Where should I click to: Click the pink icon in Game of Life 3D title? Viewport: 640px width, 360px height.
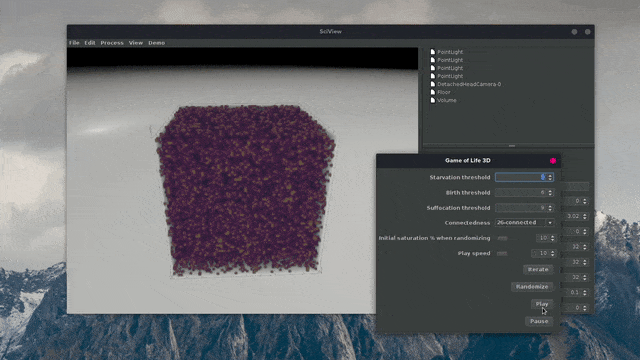(553, 161)
